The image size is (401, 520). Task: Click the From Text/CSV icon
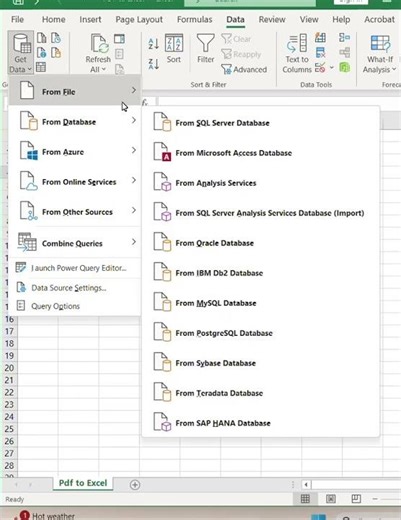tap(42, 38)
